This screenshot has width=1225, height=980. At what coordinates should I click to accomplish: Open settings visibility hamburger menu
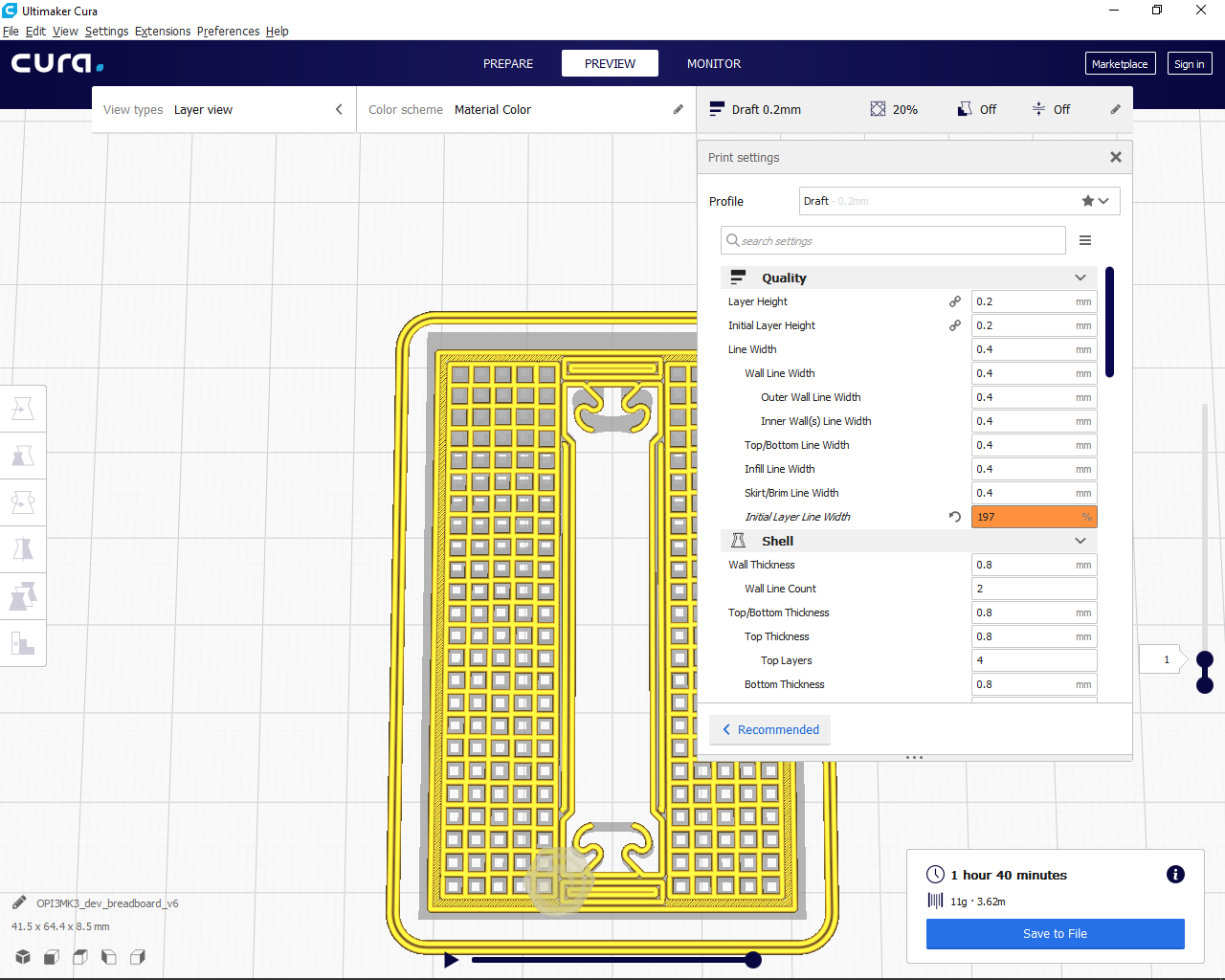point(1085,240)
